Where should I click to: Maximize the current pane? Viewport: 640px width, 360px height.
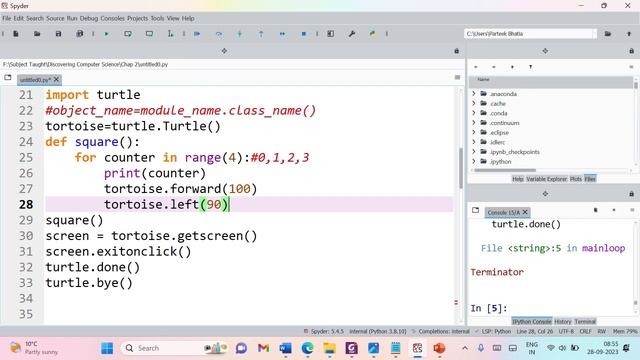tap(331, 34)
